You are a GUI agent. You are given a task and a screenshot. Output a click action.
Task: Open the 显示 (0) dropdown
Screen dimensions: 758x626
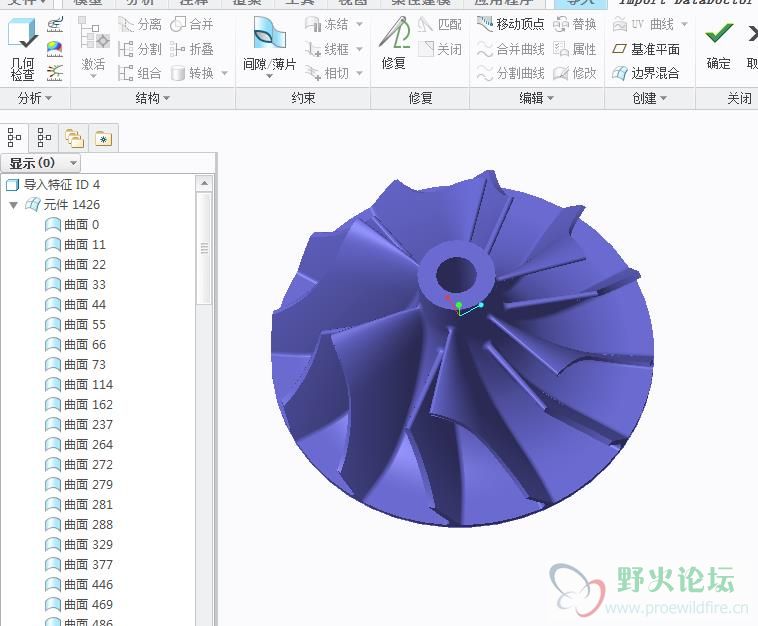(41, 163)
